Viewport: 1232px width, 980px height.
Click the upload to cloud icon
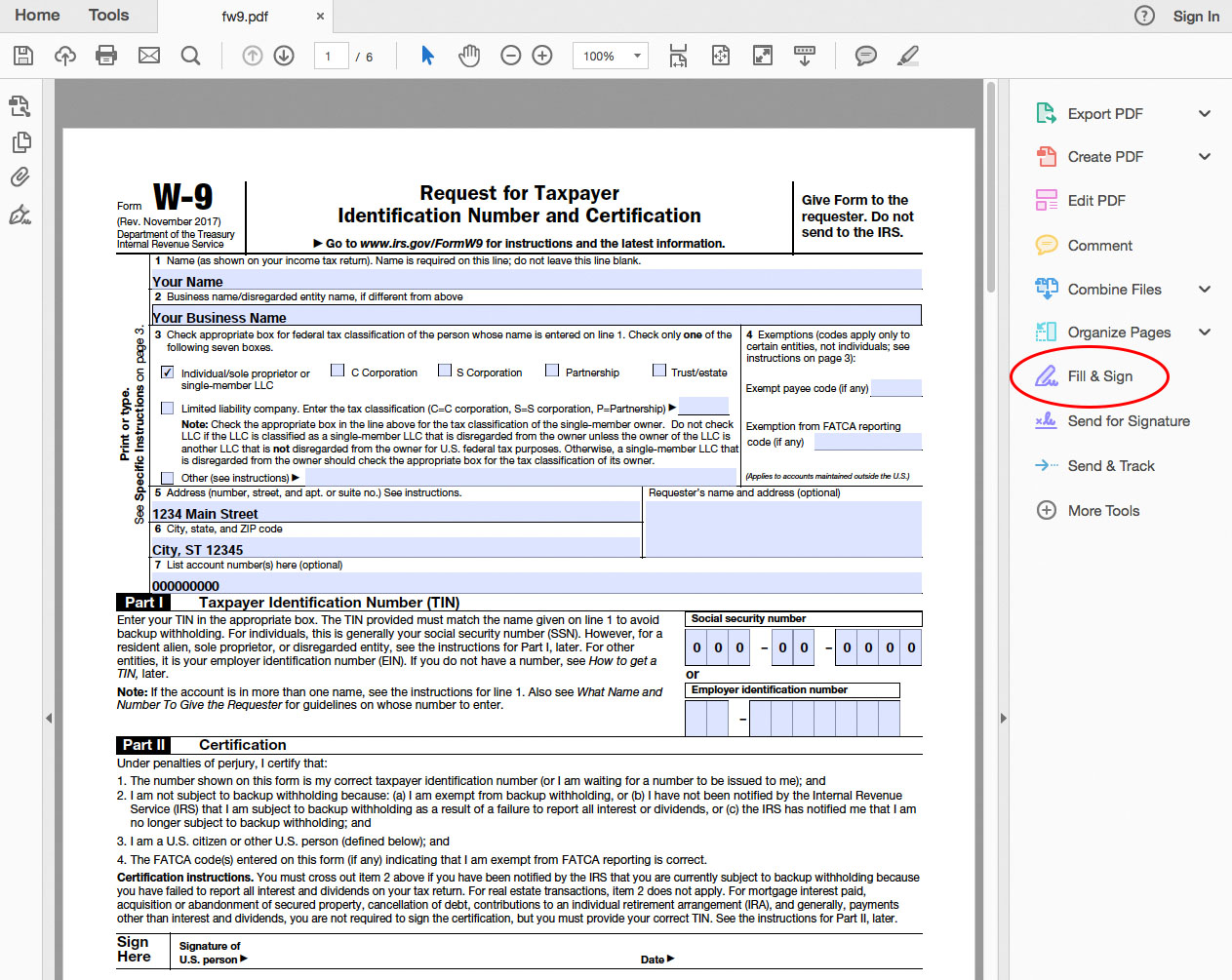click(x=64, y=56)
